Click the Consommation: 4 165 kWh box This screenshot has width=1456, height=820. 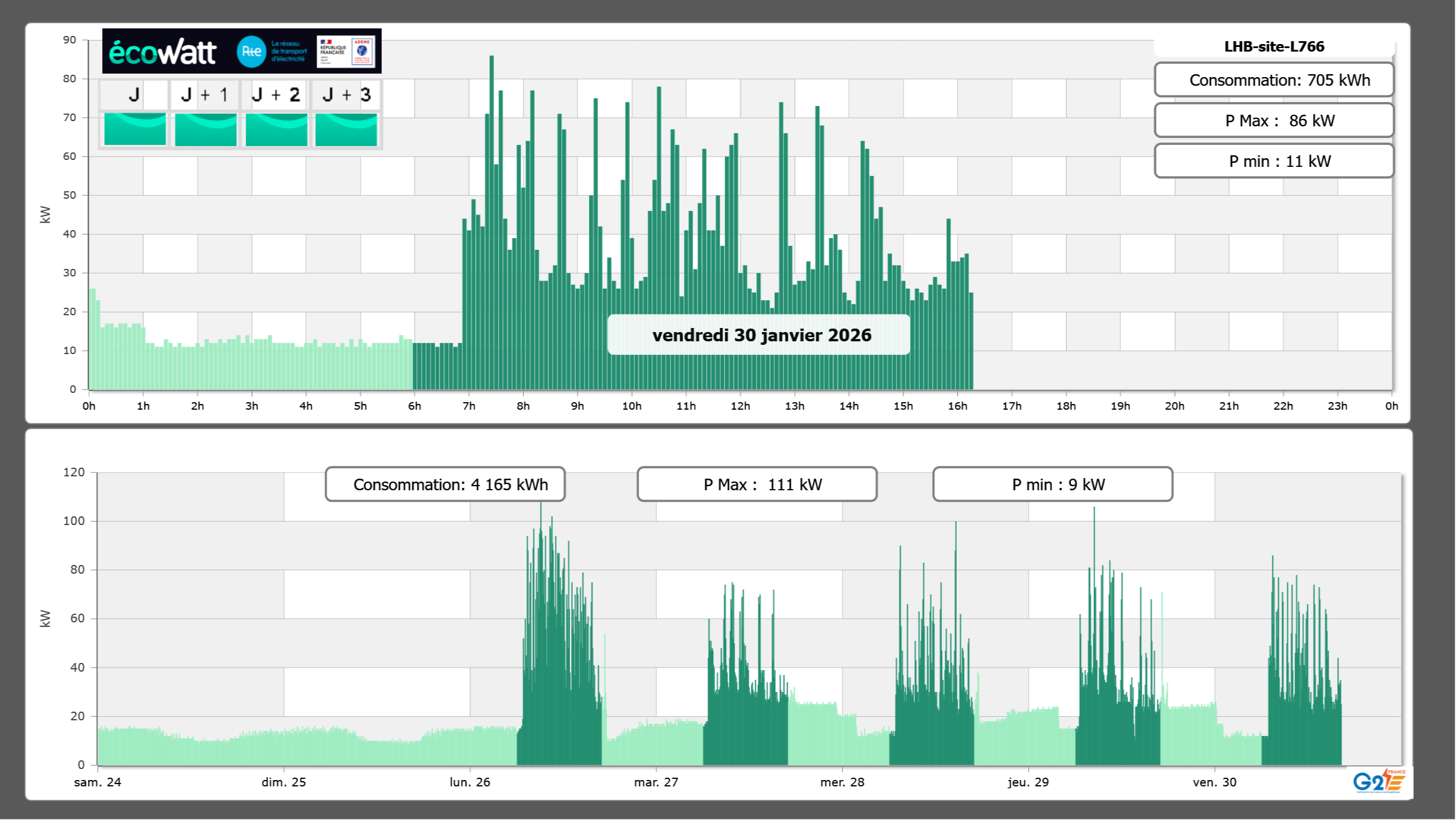[445, 484]
